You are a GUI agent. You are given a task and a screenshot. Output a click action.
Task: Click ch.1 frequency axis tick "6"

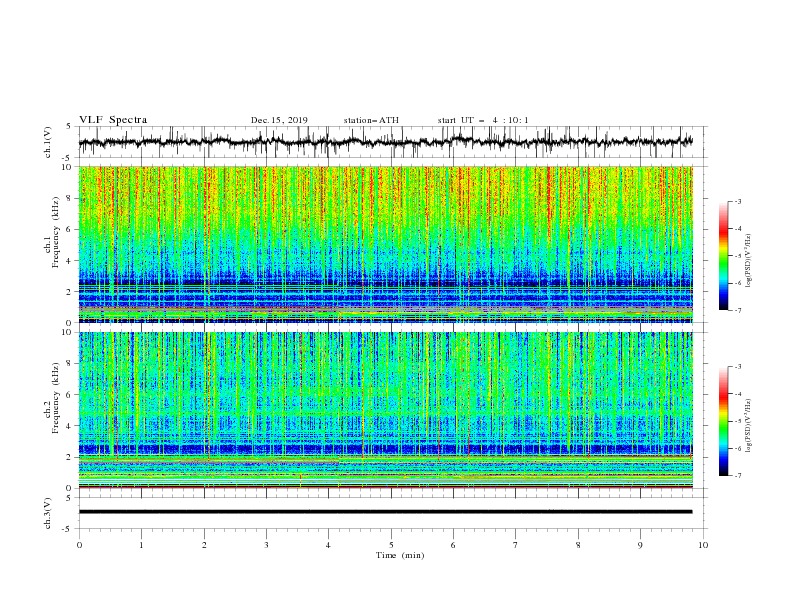(x=70, y=229)
